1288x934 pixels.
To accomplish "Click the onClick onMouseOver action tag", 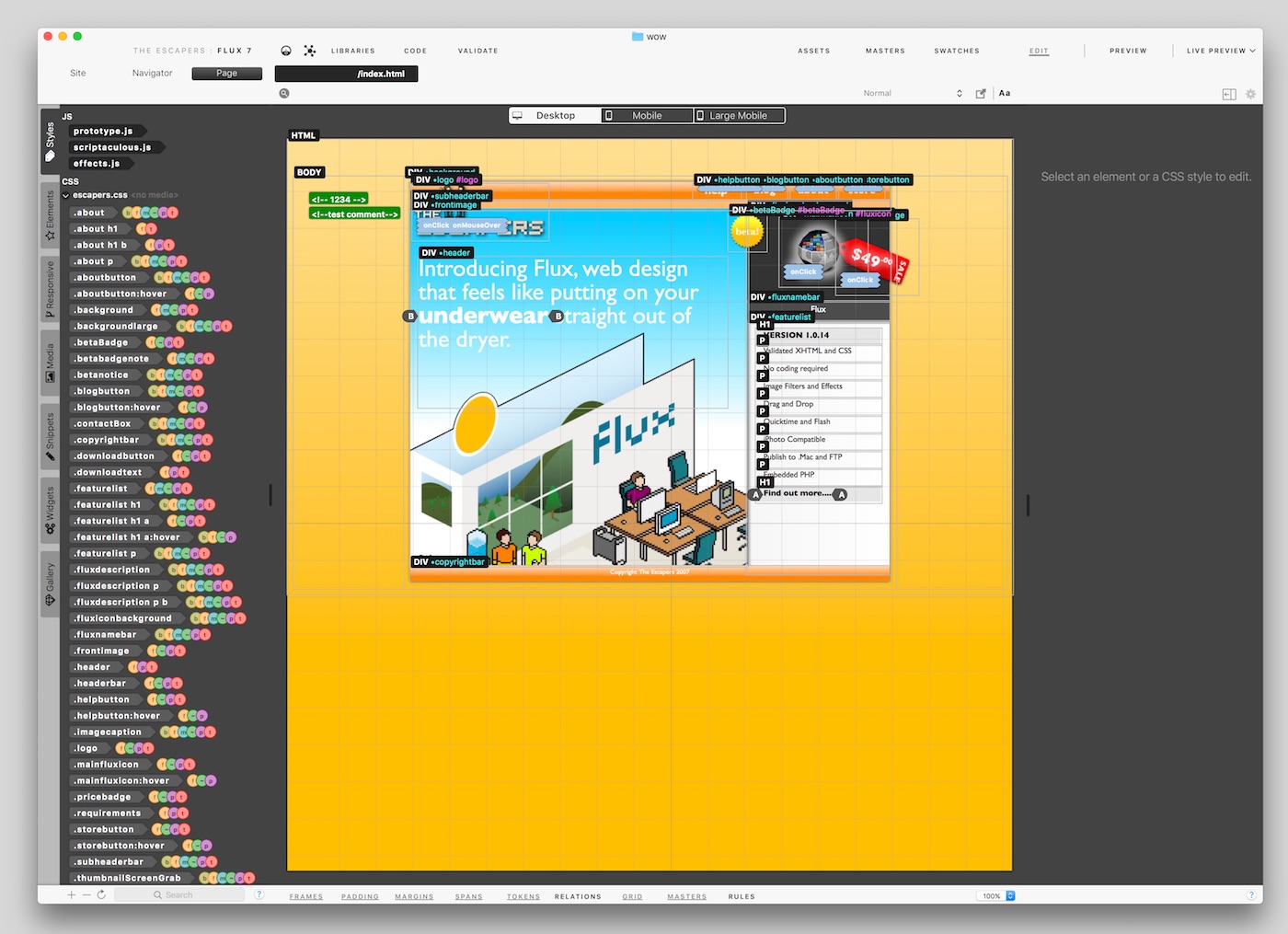I will tap(462, 225).
